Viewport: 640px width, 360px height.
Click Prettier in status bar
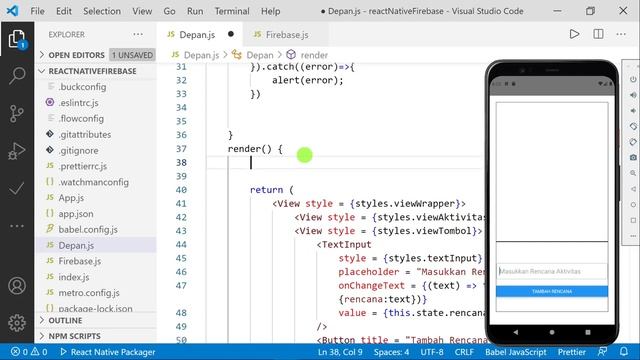click(571, 352)
